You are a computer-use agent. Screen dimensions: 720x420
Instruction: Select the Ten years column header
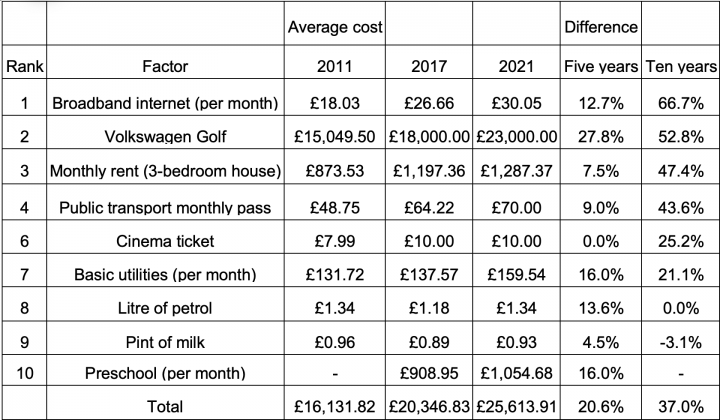[681, 62]
